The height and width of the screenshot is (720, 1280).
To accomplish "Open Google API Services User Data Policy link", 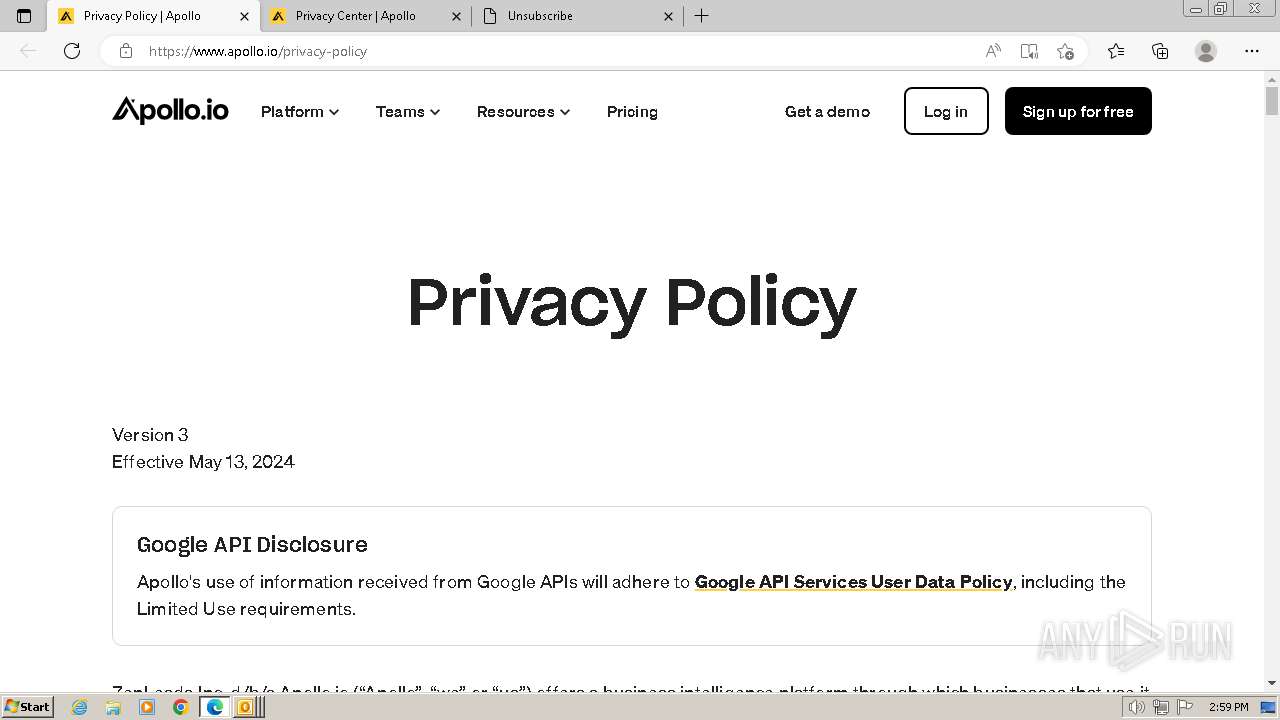I will click(853, 582).
